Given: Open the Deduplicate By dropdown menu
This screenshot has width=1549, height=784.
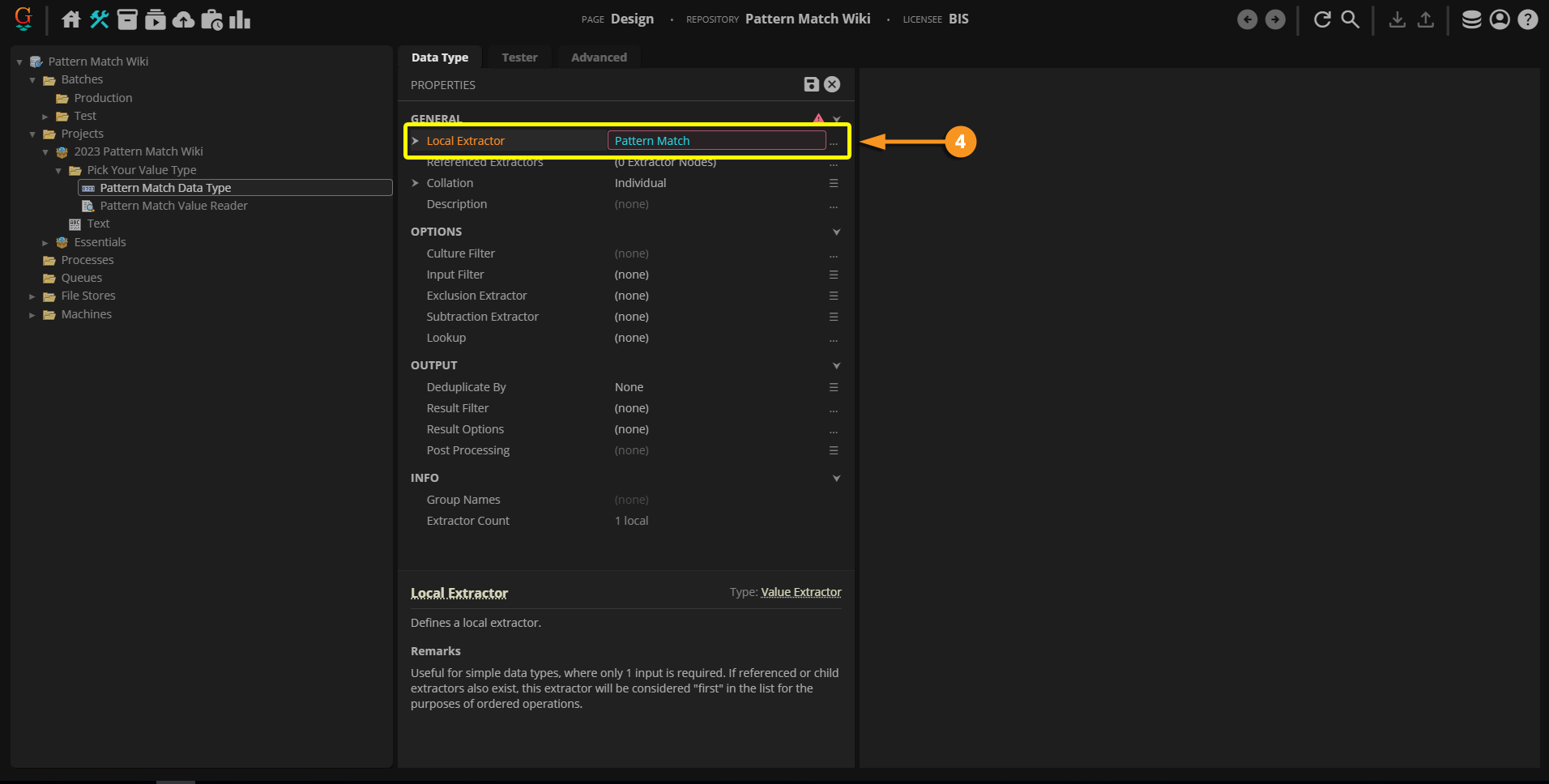Looking at the screenshot, I should pos(834,387).
